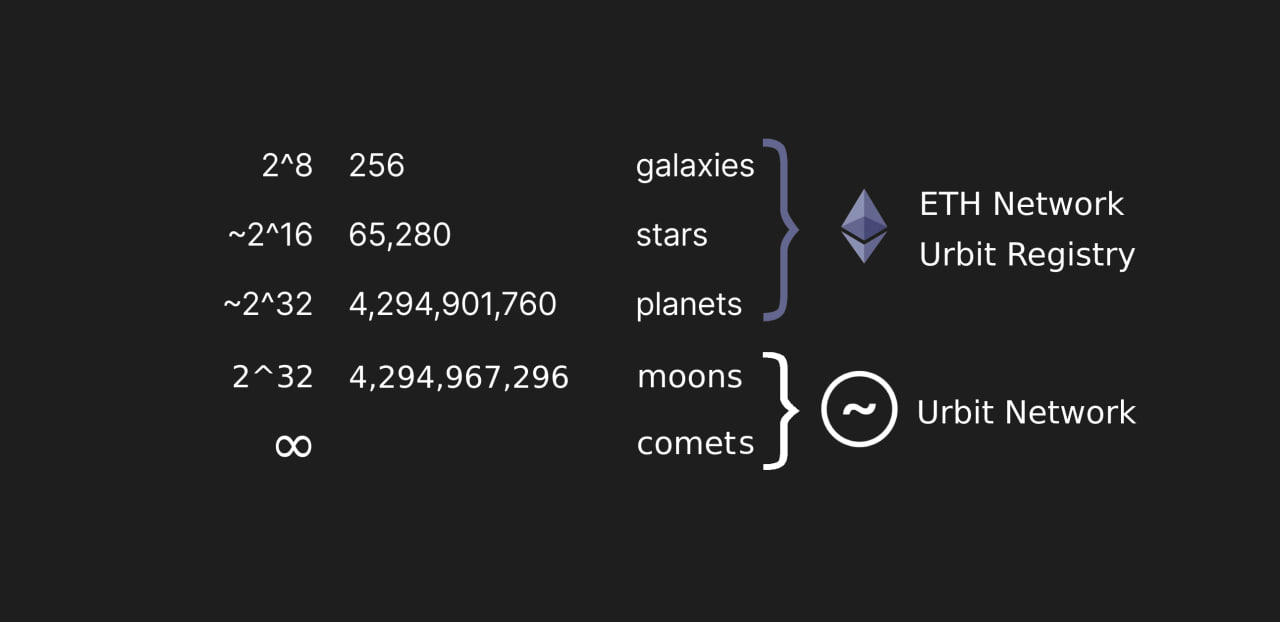Click the number 4,294,901,760

[x=453, y=305]
